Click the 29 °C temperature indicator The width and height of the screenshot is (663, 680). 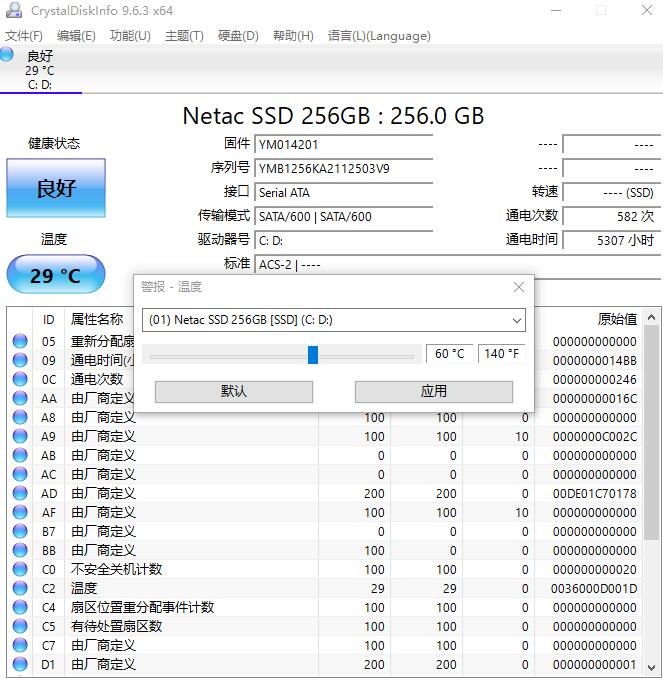point(56,275)
